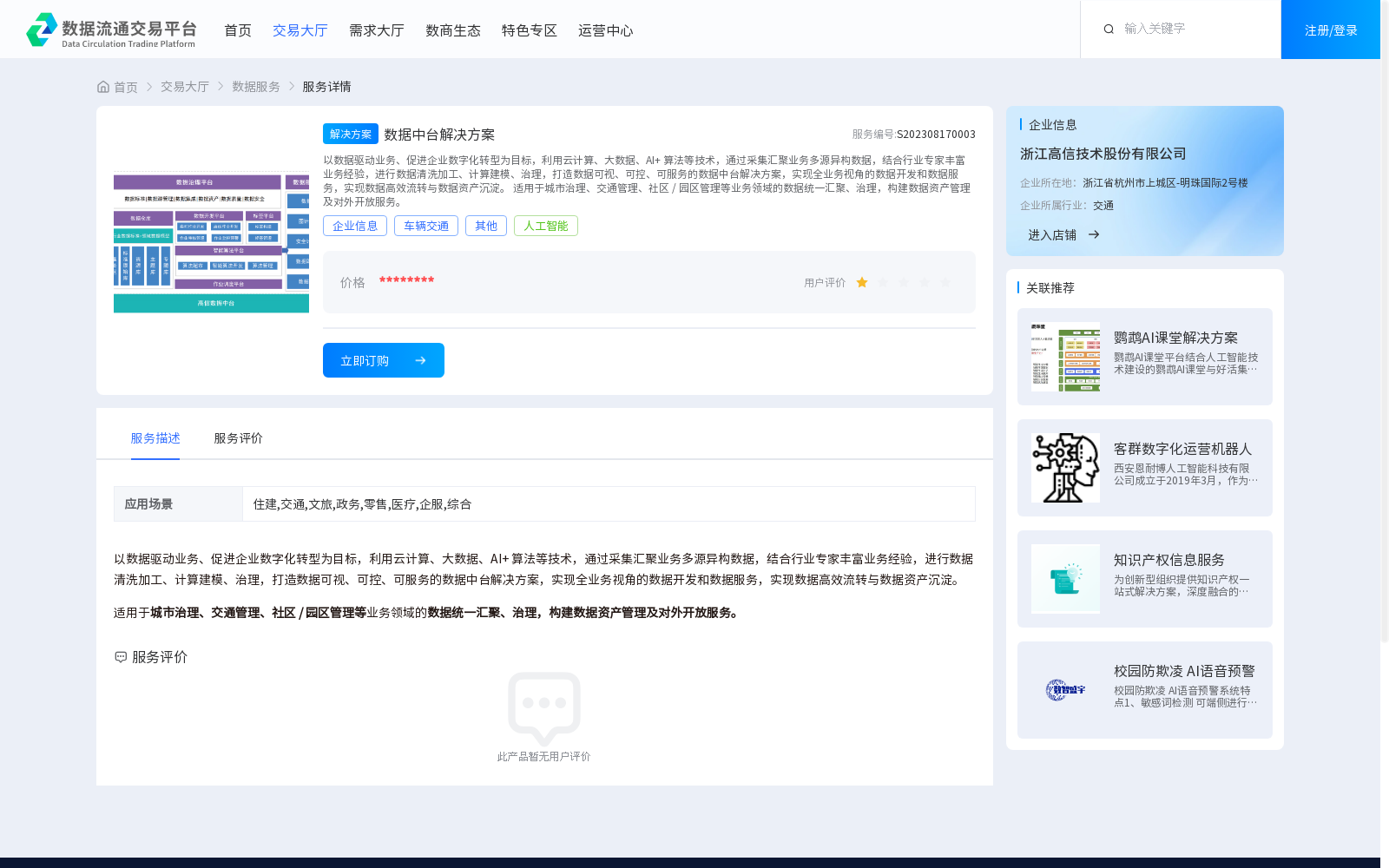Open 知识产权信息服务 thumbnail
The width and height of the screenshot is (1389, 868).
point(1065,579)
